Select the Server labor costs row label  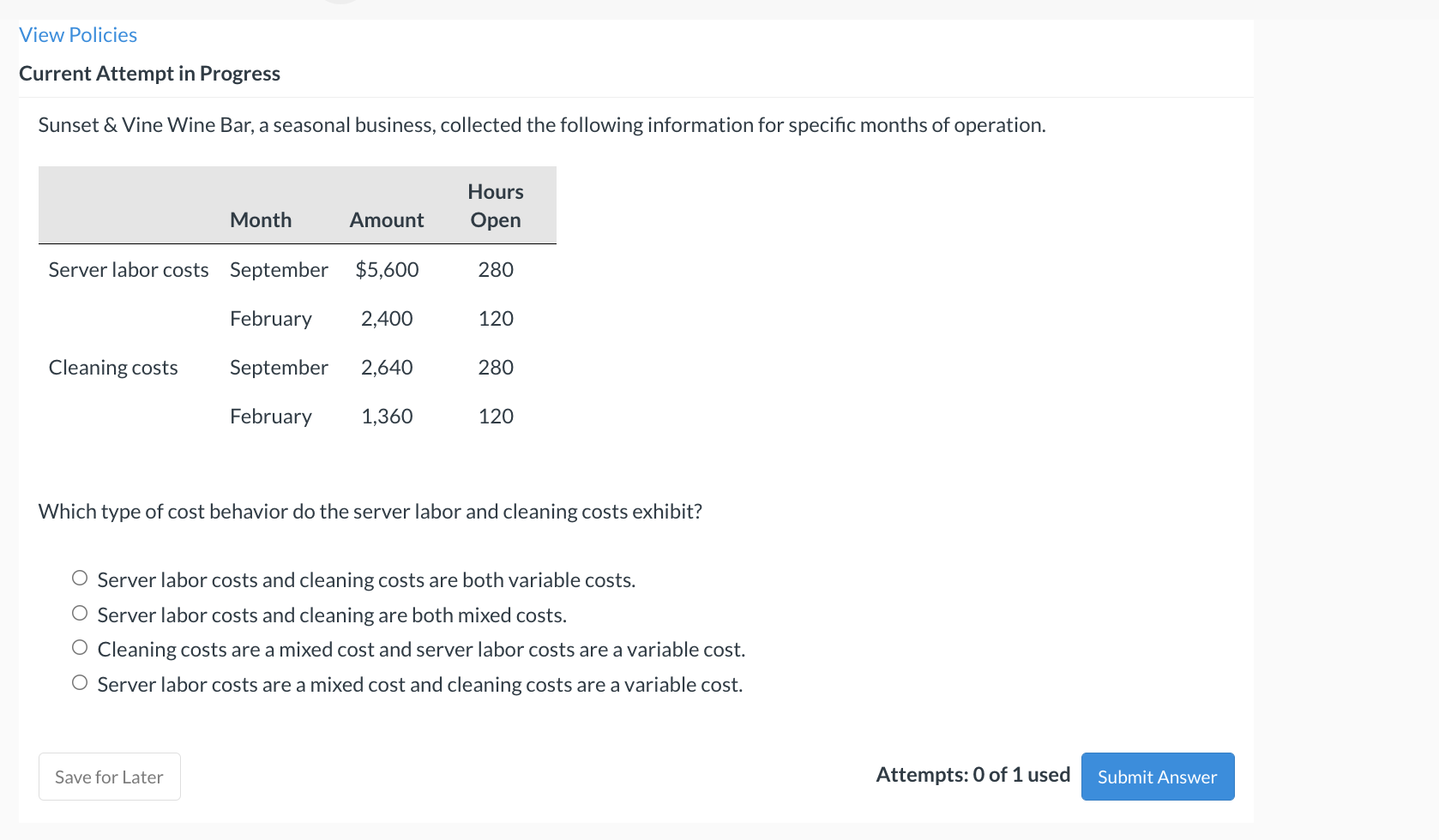click(x=128, y=269)
